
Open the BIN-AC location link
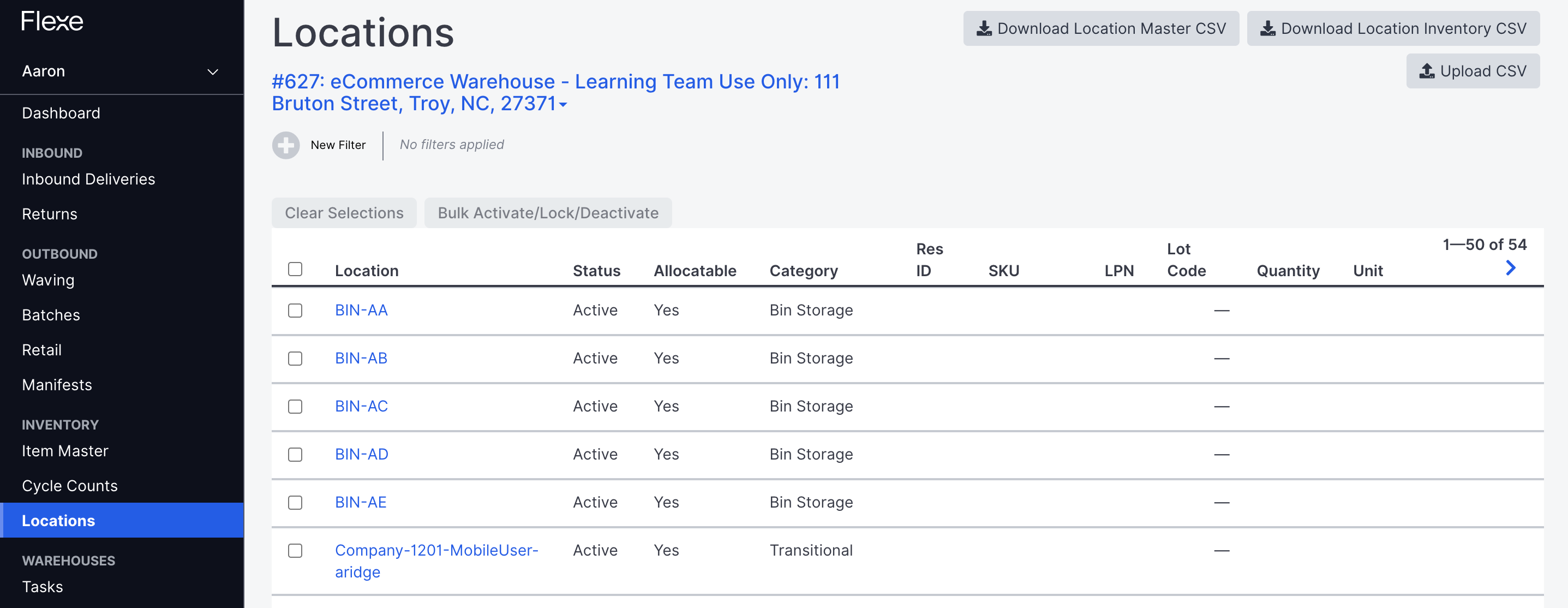point(361,406)
